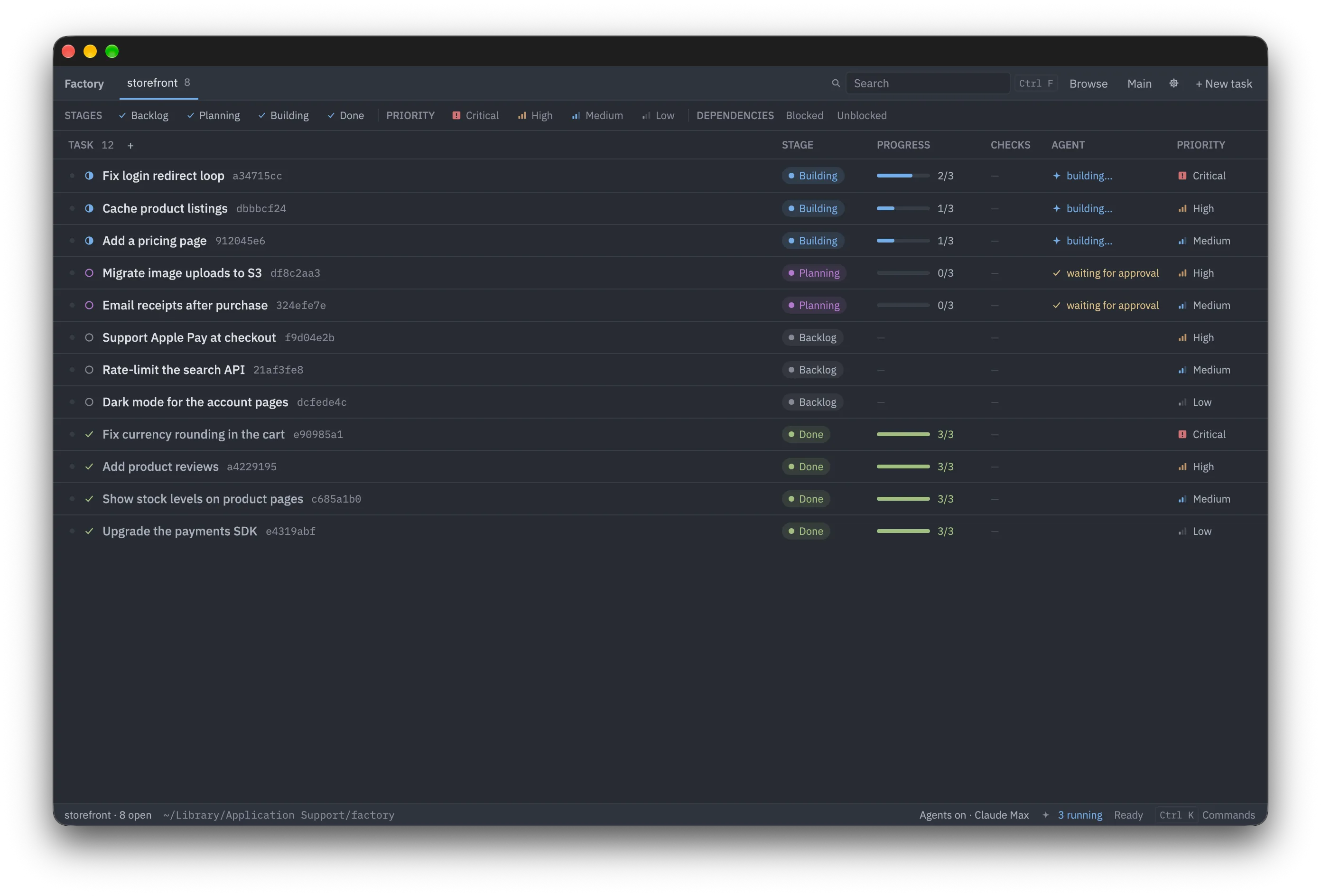Toggle the Low priority filter
Screen dimensions: 1321x896
coord(658,115)
